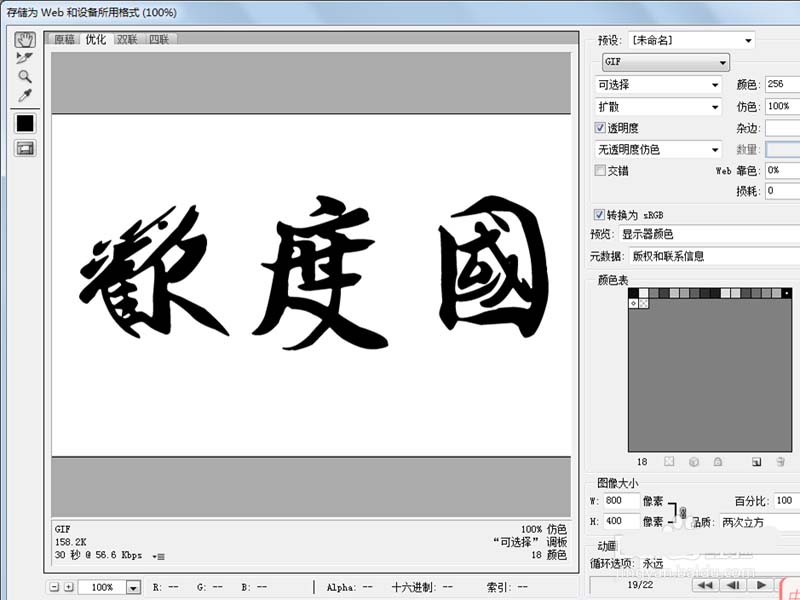Select the transparent checker swatch in second row
This screenshot has height=600, width=800.
(x=643, y=303)
